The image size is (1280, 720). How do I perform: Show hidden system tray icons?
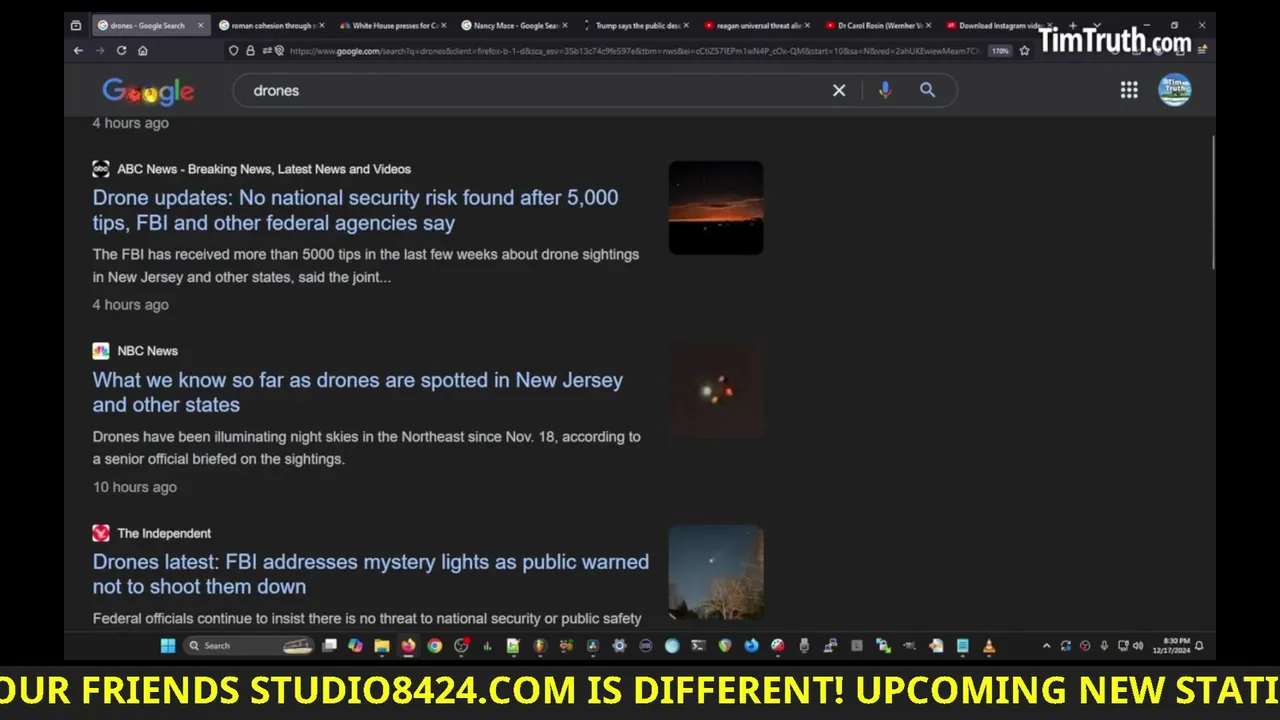tap(1047, 646)
